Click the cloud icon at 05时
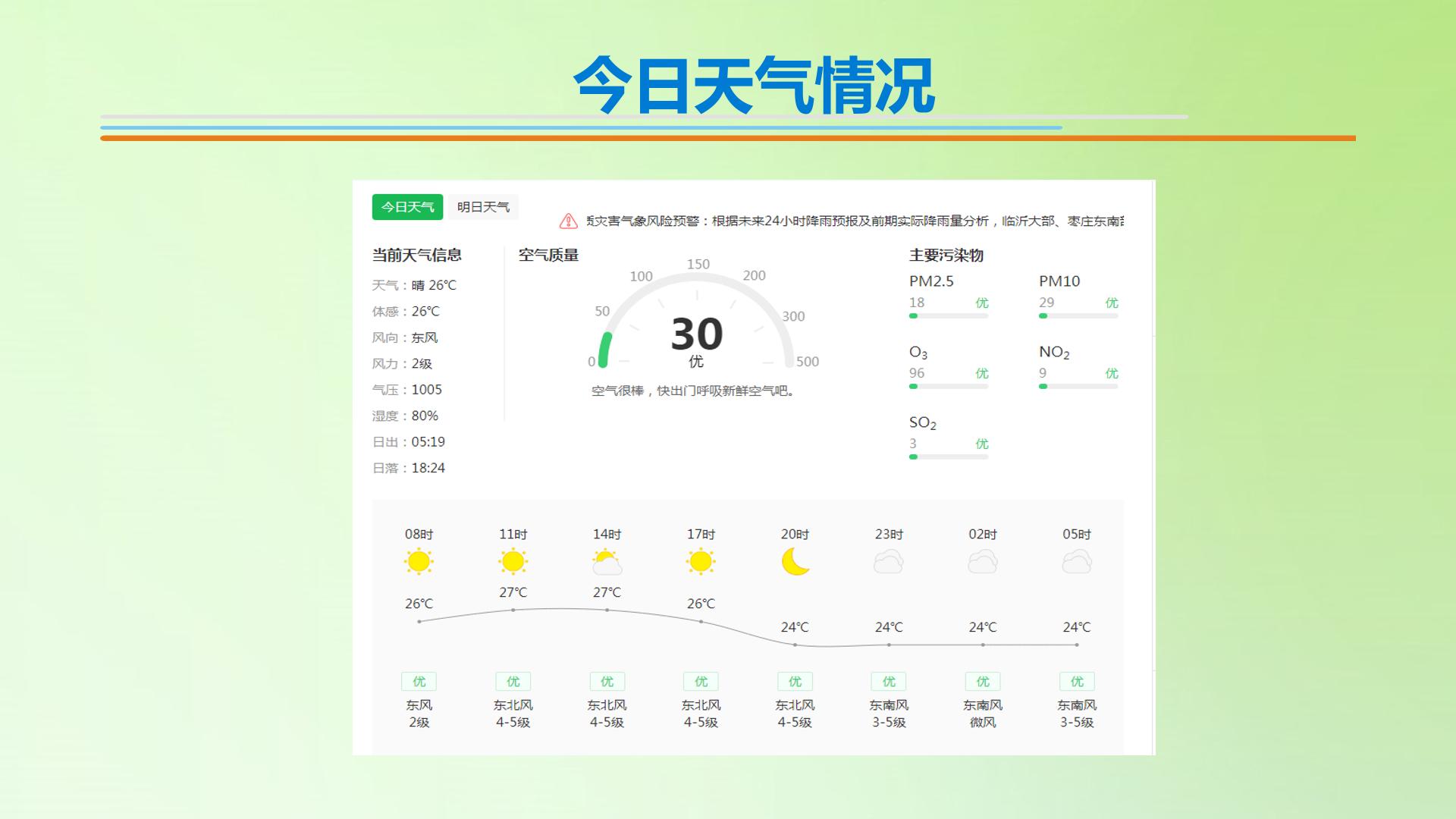Viewport: 1456px width, 819px height. (x=1077, y=562)
